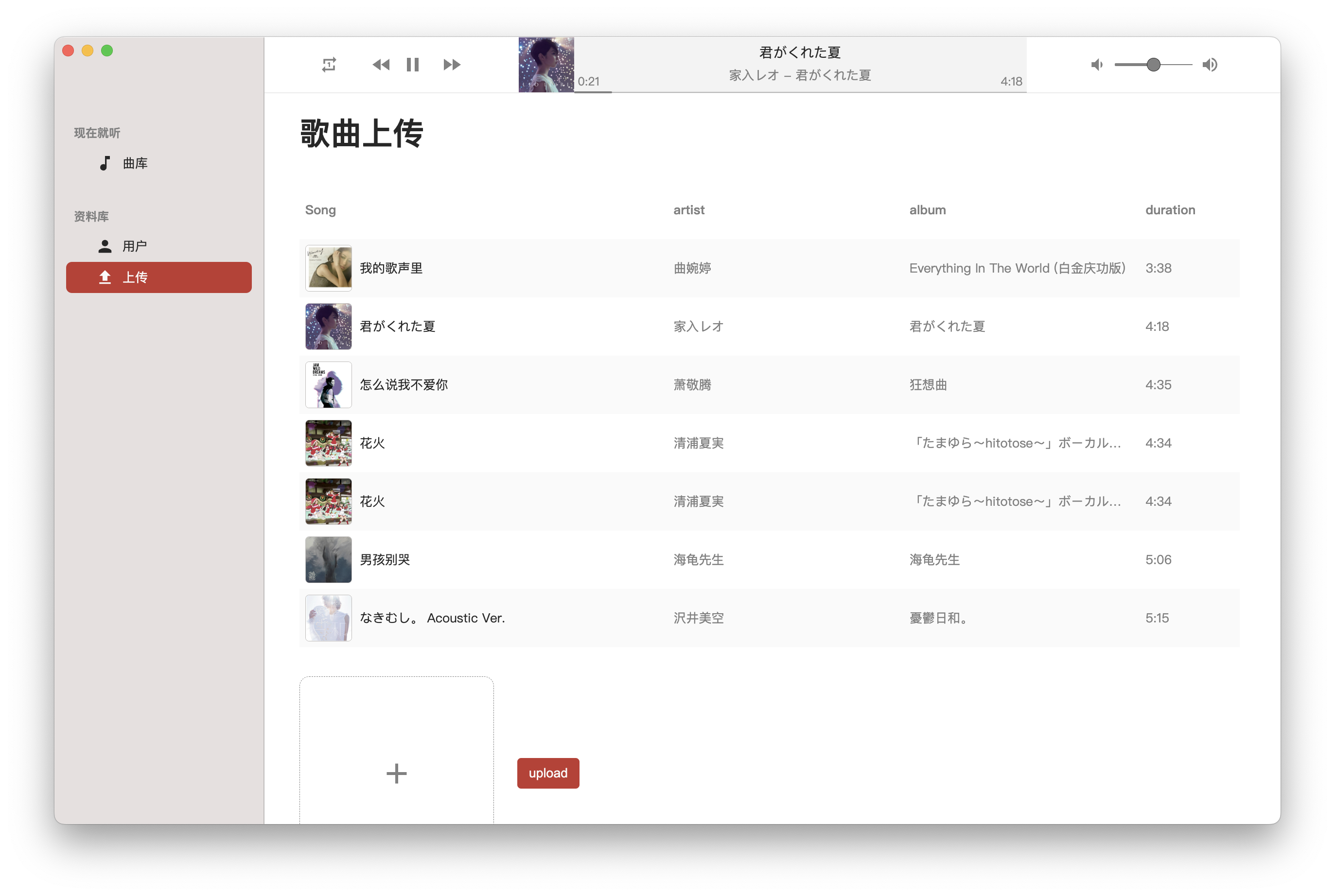Click the low volume speaker icon

(1097, 65)
